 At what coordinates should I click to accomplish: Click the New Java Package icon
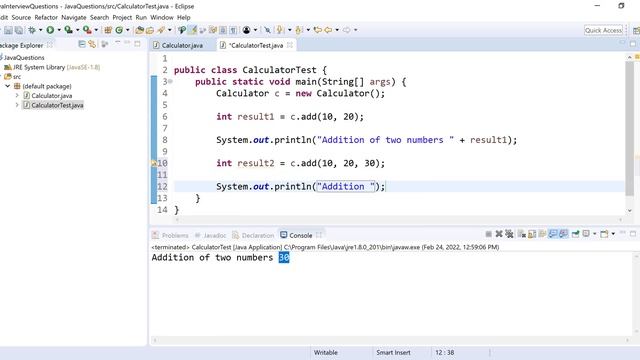coord(108,30)
